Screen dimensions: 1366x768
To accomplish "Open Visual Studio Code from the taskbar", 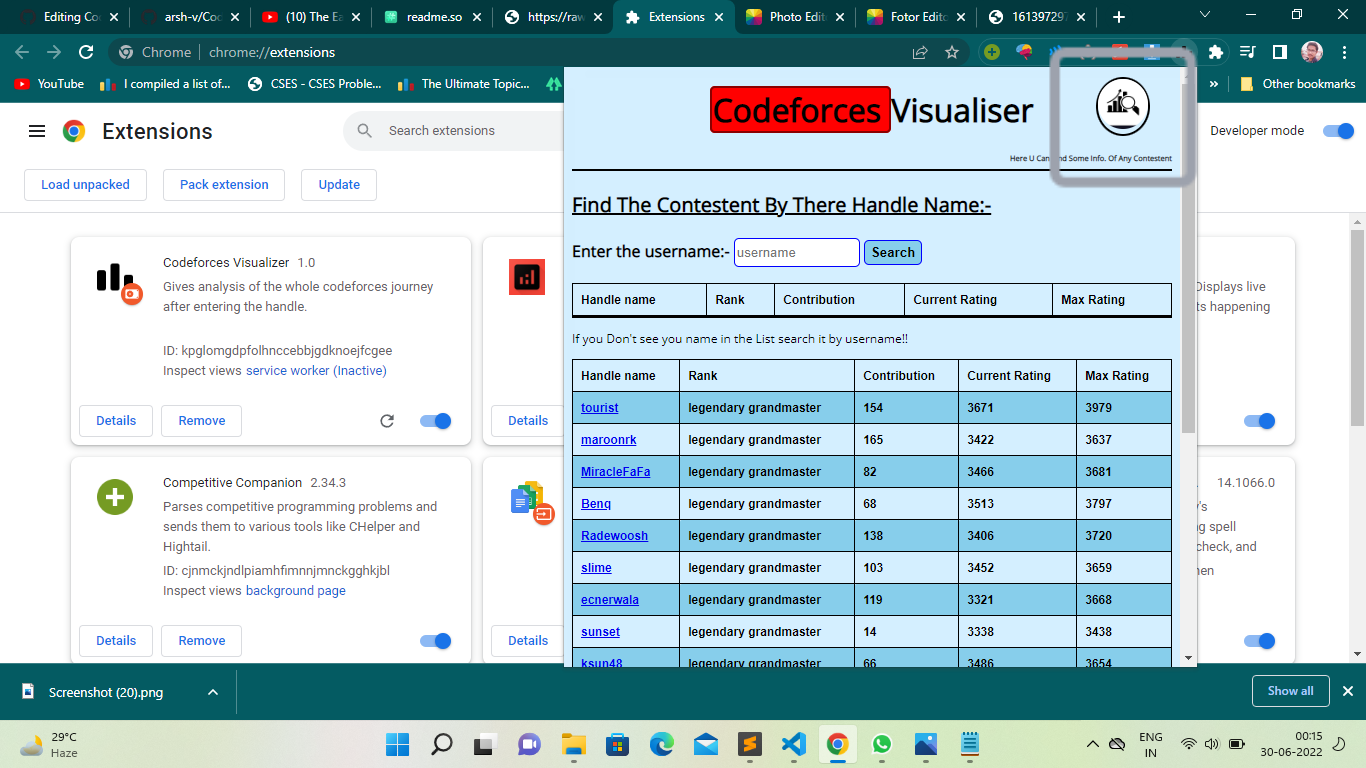I will click(794, 744).
